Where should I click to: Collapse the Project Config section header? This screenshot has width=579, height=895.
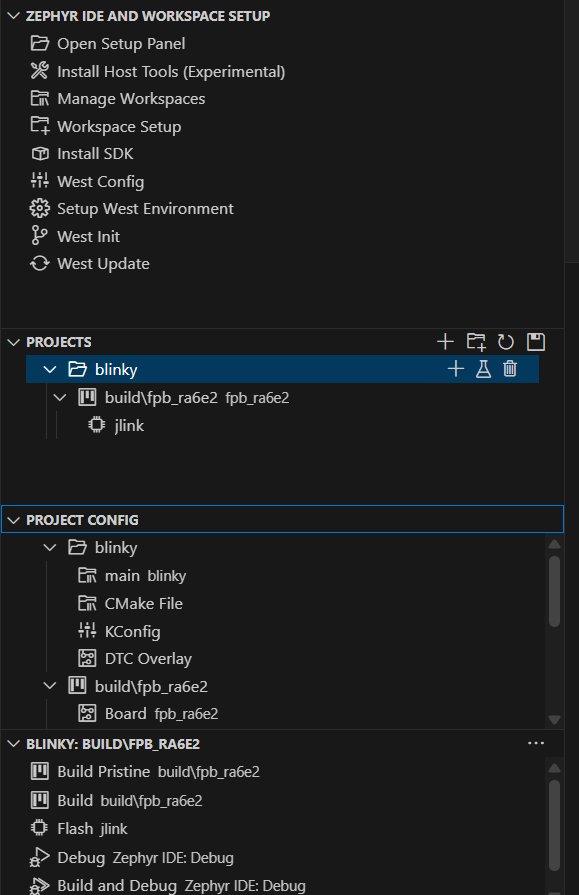[x=14, y=520]
